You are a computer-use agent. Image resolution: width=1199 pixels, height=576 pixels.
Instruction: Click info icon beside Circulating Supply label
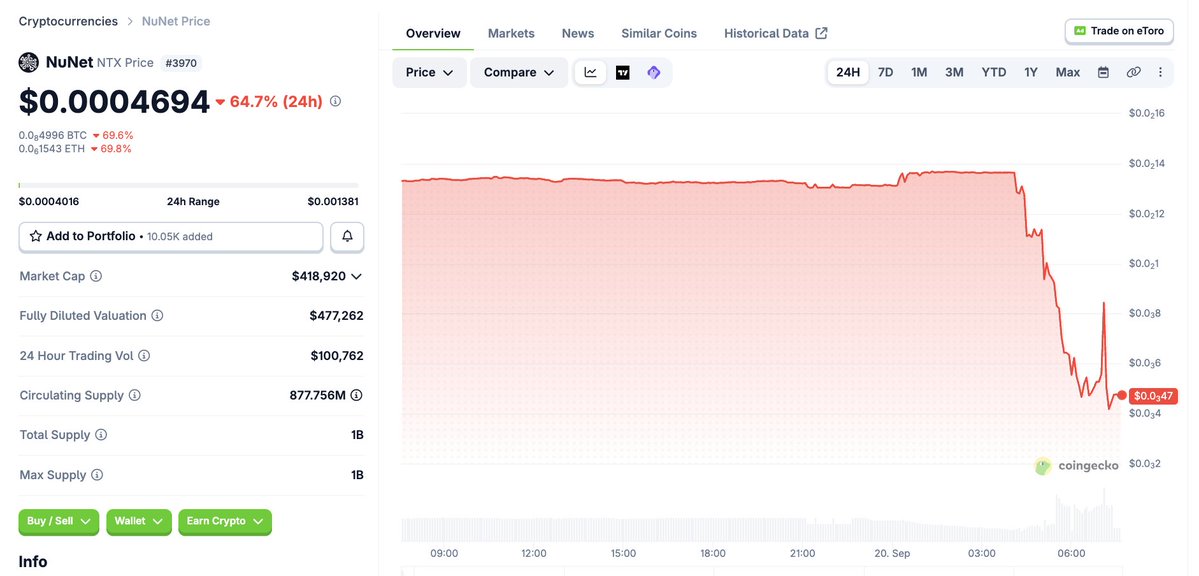pyautogui.click(x=135, y=395)
